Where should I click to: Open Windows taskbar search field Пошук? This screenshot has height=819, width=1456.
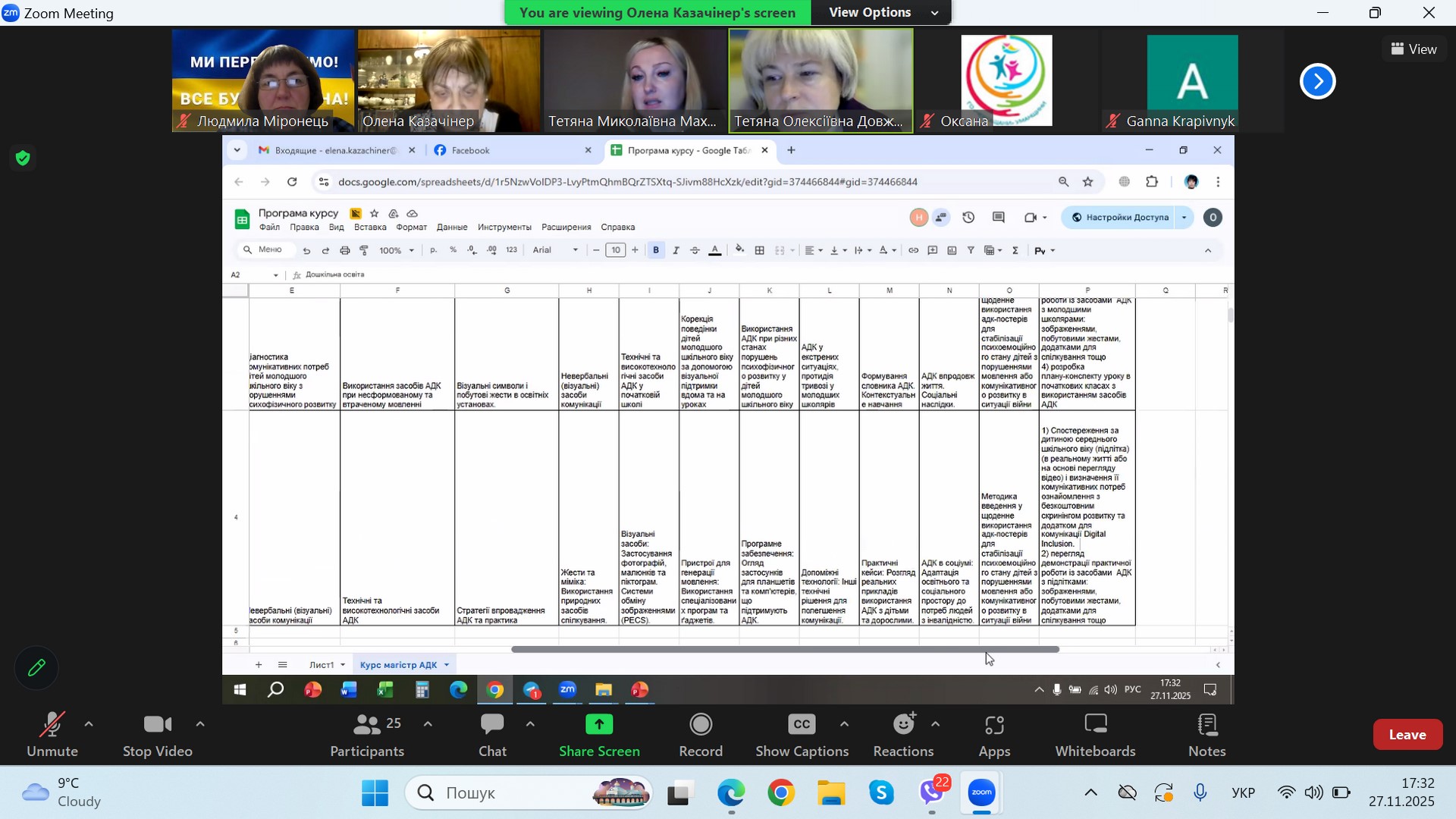[x=516, y=793]
